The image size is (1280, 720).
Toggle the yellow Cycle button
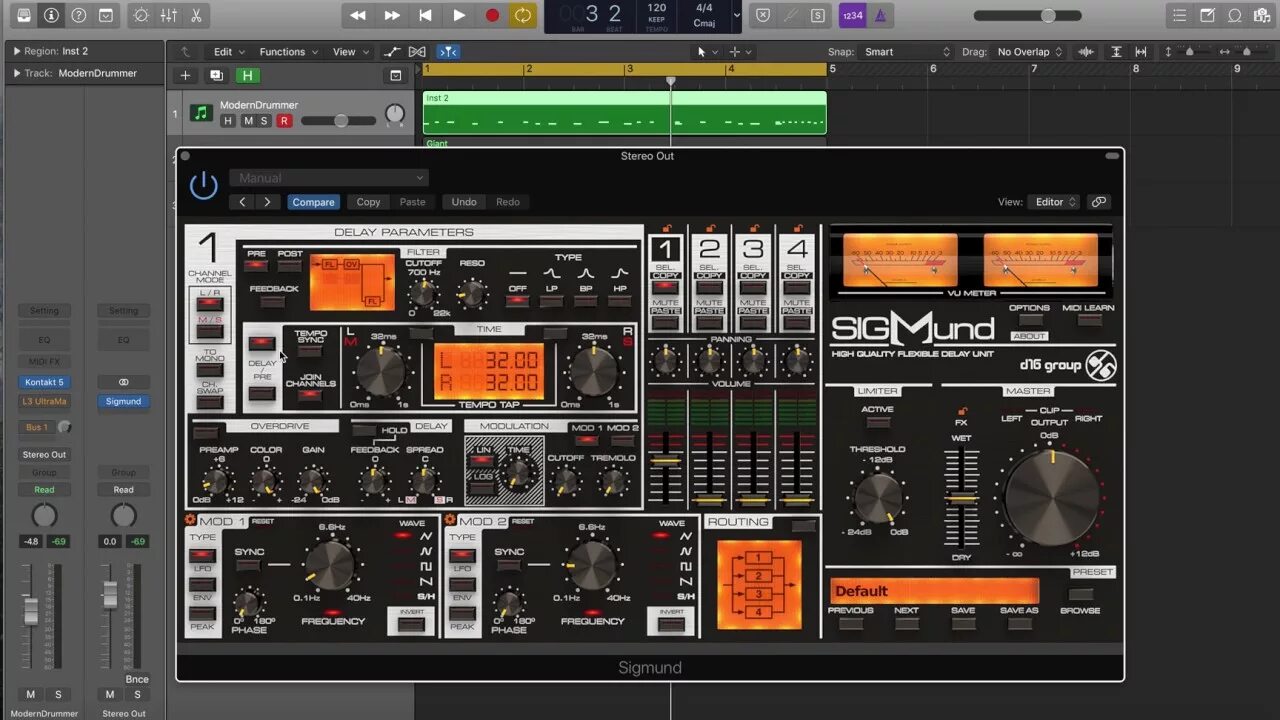pos(522,15)
